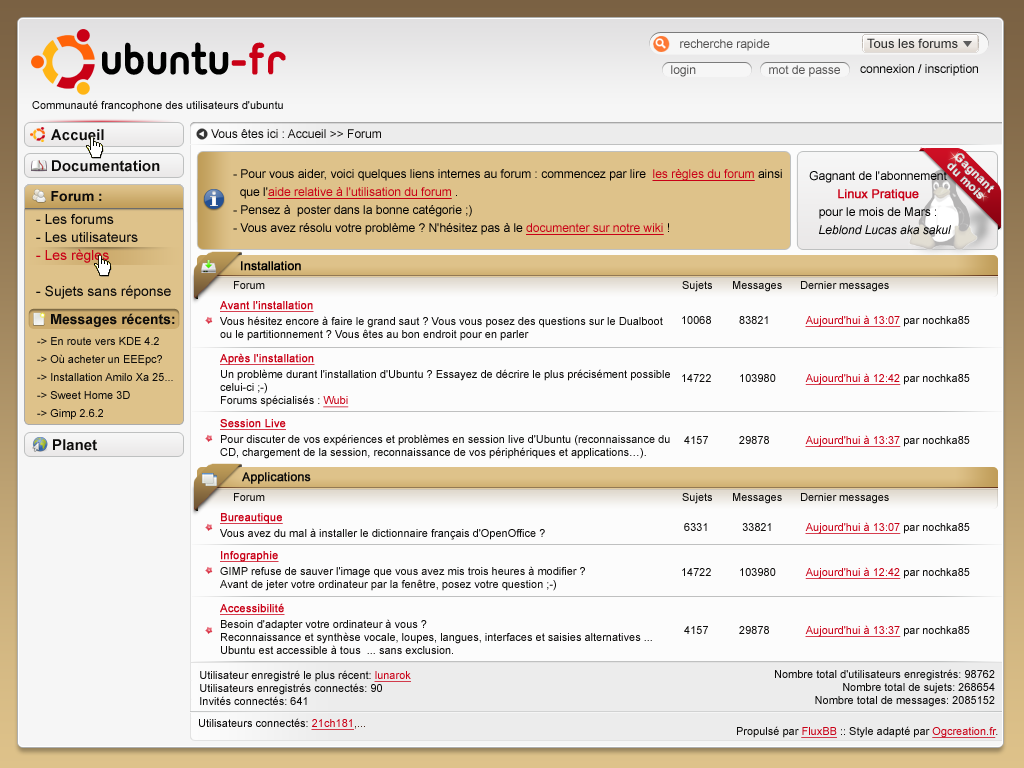The width and height of the screenshot is (1024, 768).
Task: Click connexion / inscription link
Action: [919, 69]
